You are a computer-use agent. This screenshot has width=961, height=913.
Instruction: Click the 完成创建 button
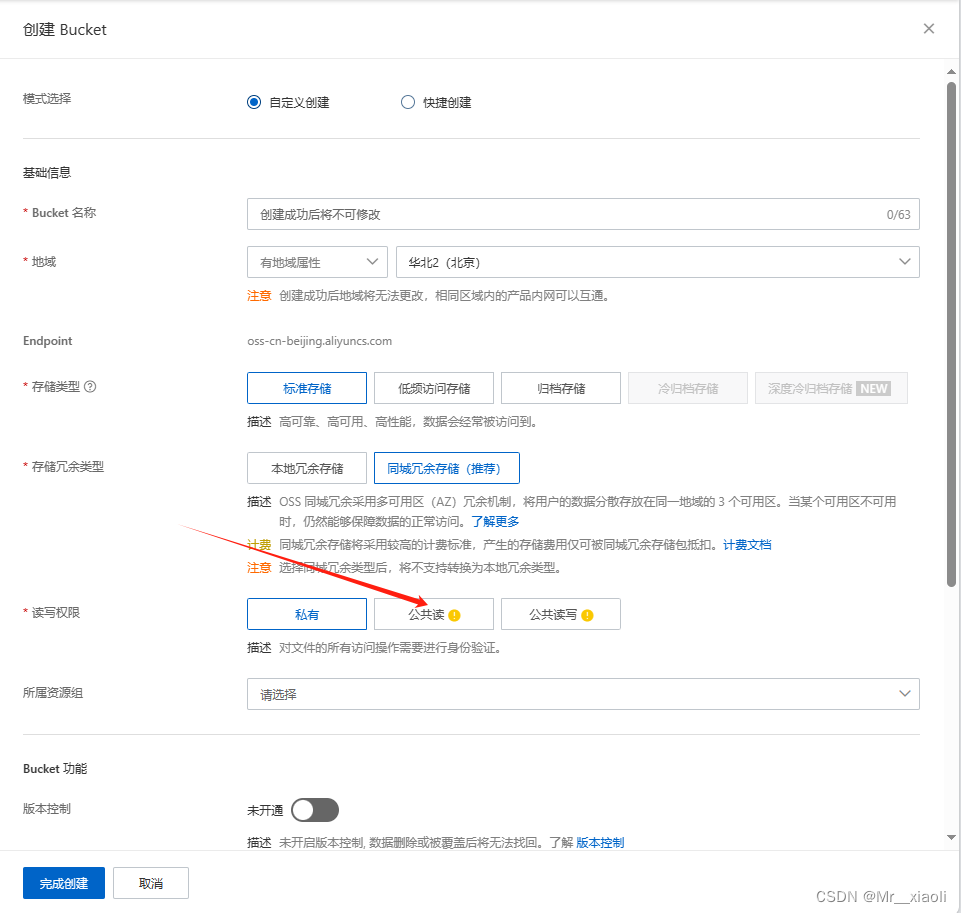click(x=63, y=882)
